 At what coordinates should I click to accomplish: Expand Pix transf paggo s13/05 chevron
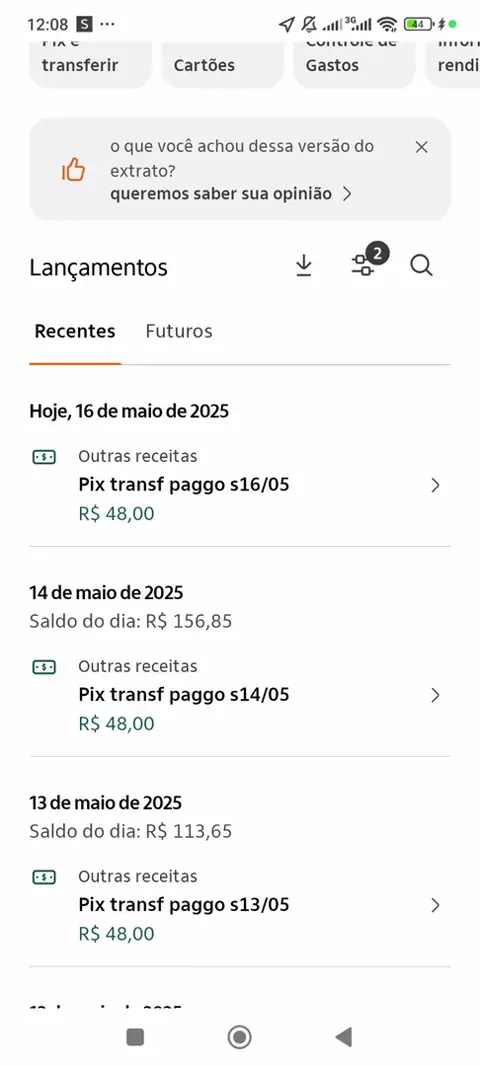436,905
